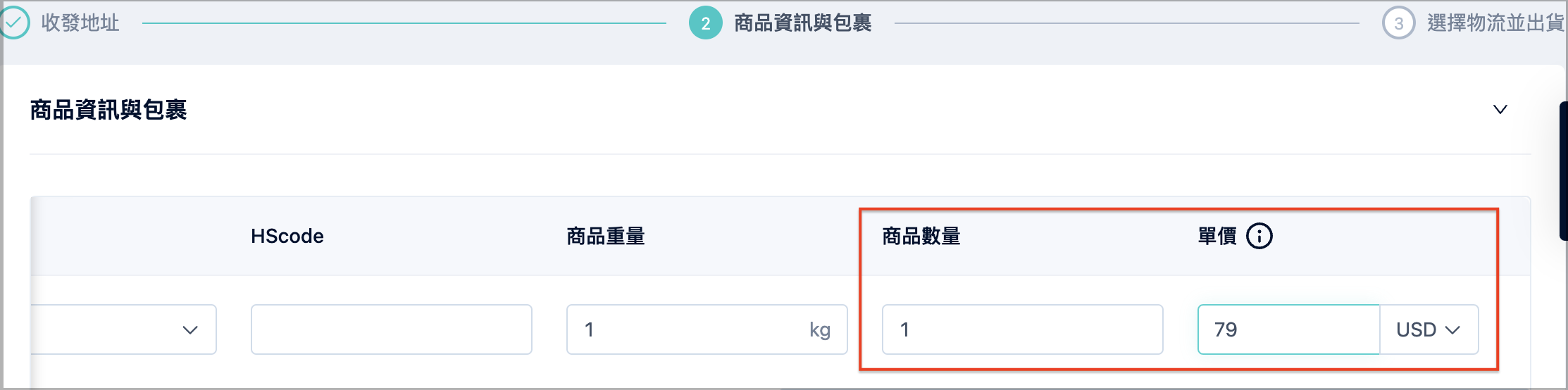Click the 商品資訊與包裹 section heading
The width and height of the screenshot is (1568, 390).
click(108, 110)
